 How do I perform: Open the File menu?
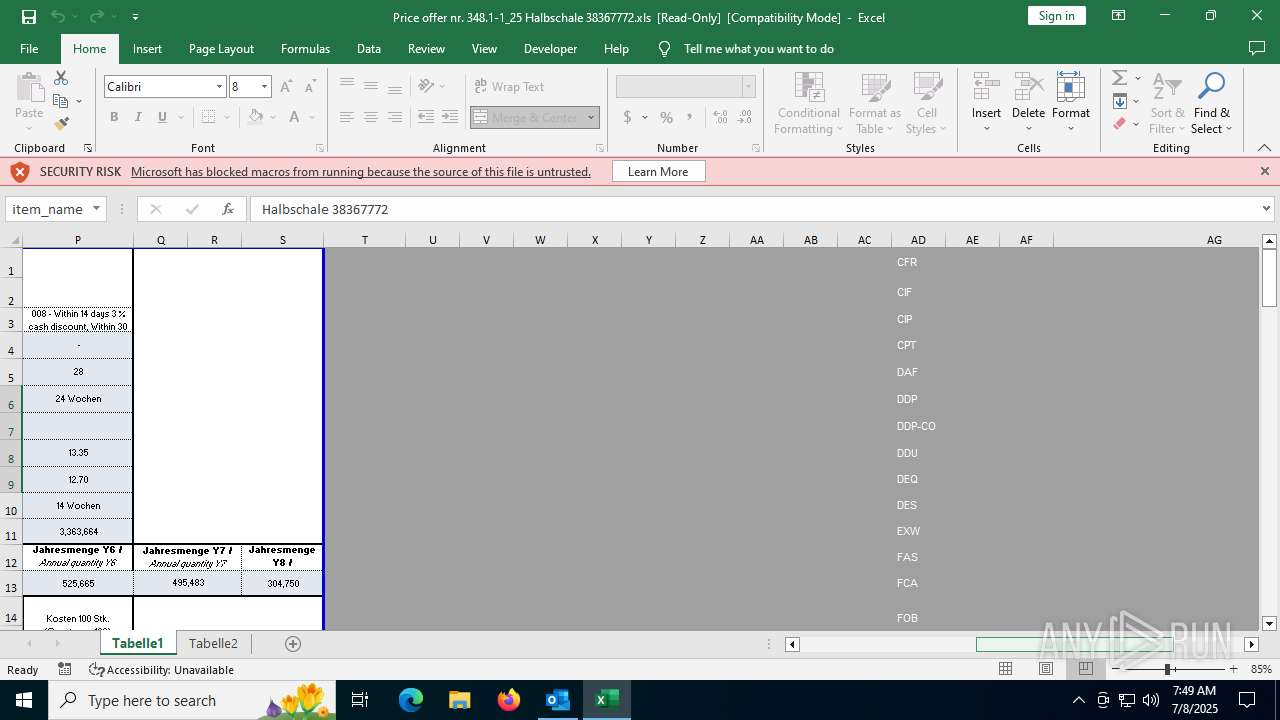click(x=29, y=48)
